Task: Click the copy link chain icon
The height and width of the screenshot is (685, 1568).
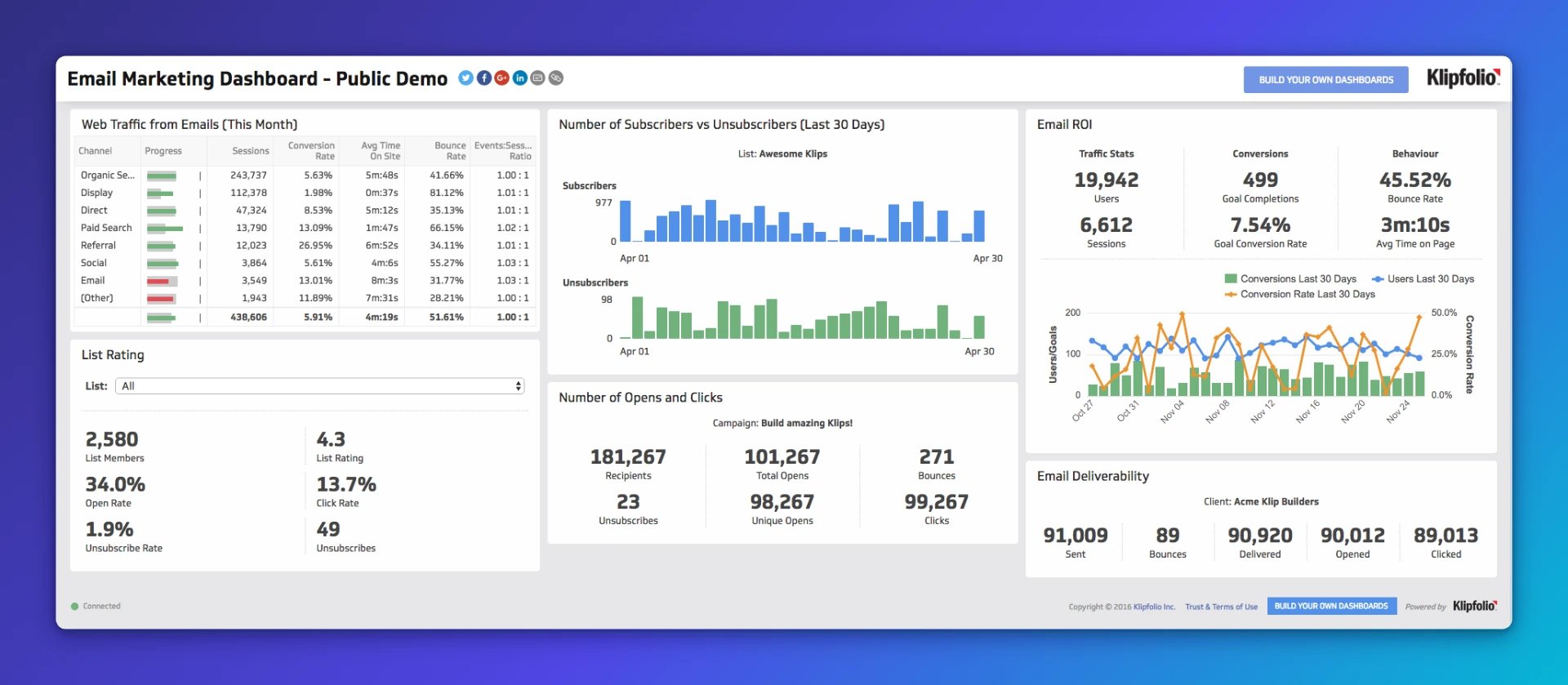Action: click(x=556, y=78)
